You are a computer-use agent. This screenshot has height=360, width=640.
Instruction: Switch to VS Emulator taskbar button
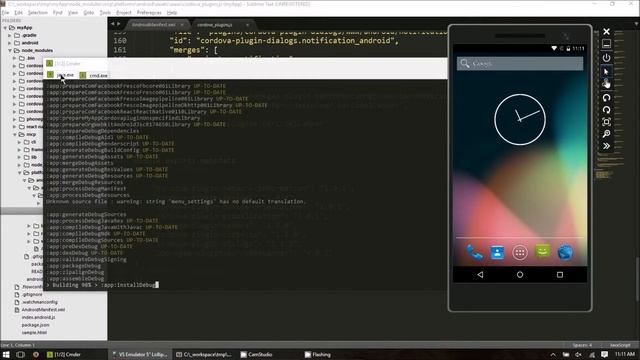coord(140,354)
